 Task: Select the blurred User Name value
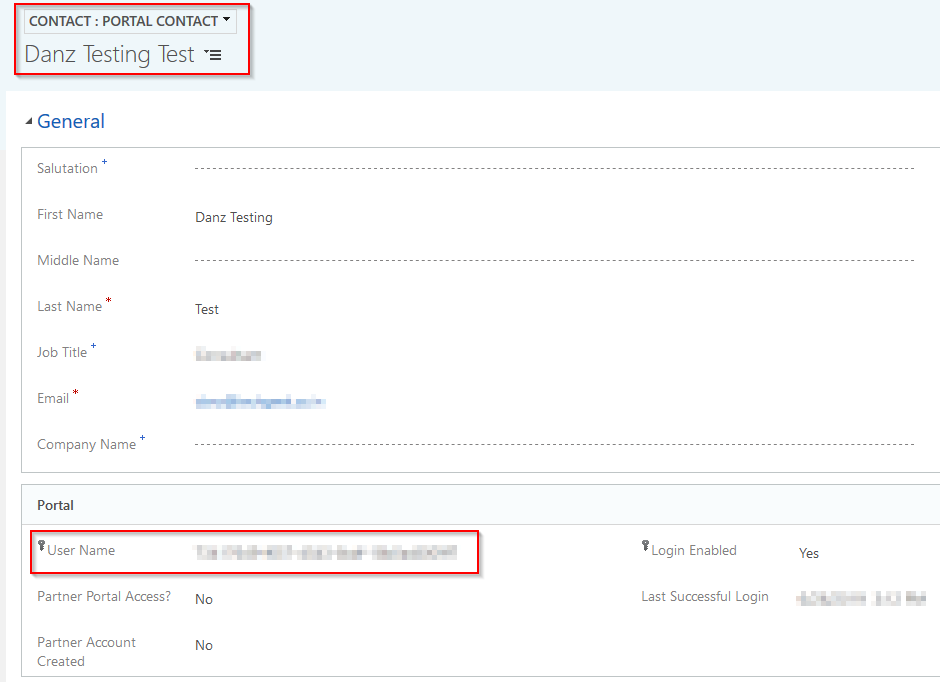[x=326, y=552]
